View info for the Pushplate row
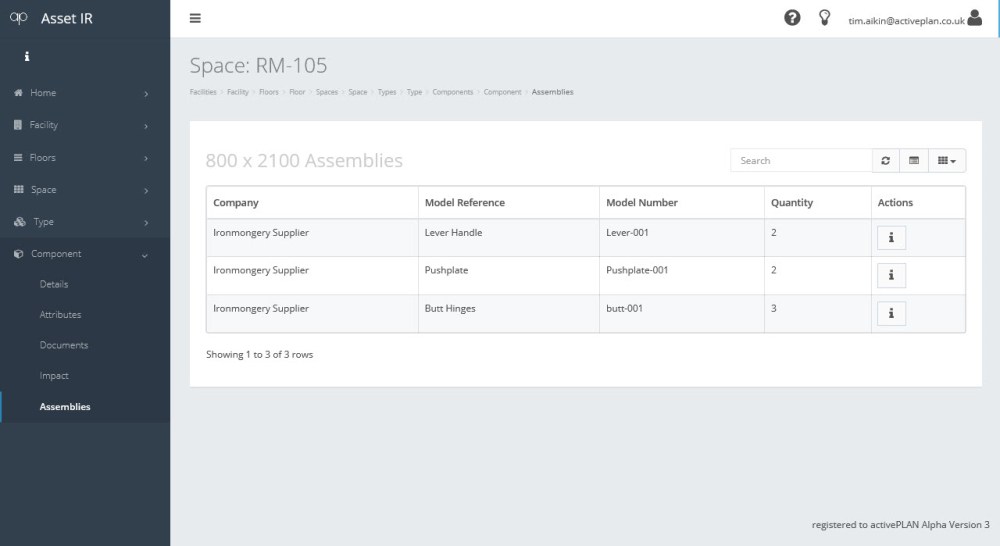This screenshot has width=1000, height=546. click(891, 275)
